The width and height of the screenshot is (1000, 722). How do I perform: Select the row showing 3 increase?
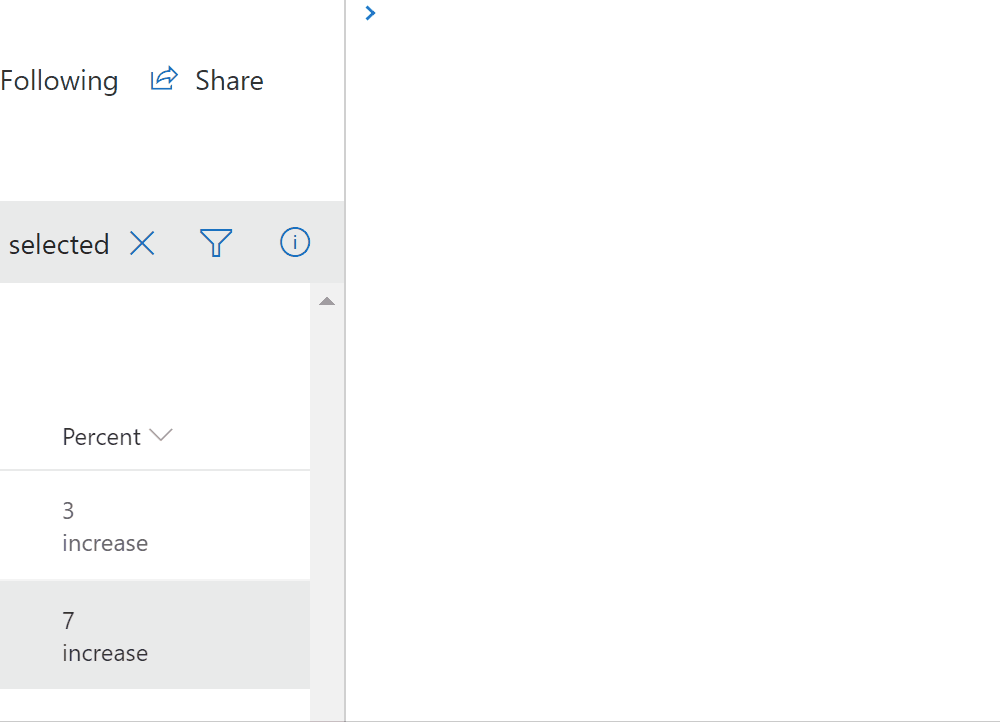coord(150,525)
